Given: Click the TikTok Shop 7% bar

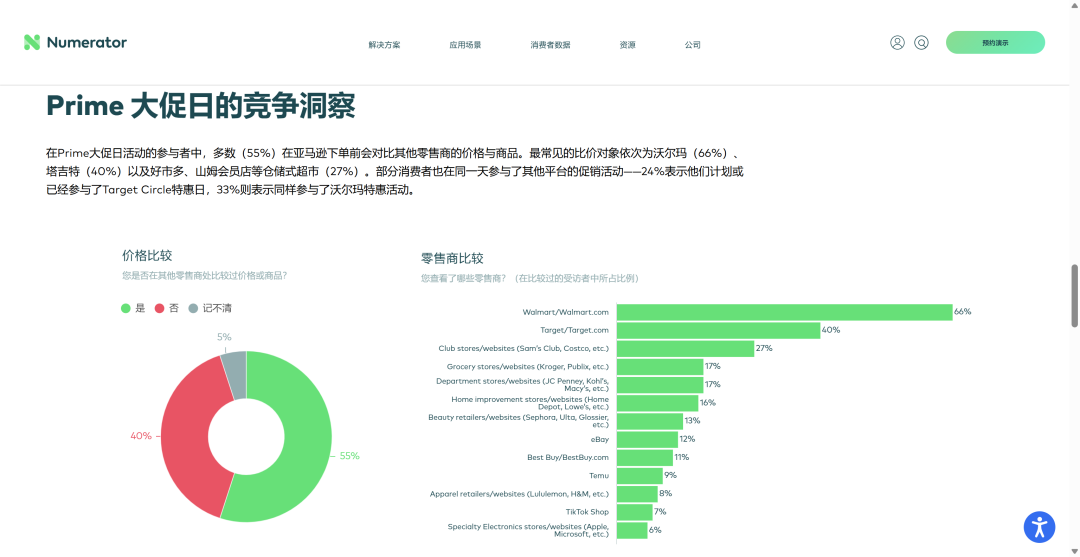Looking at the screenshot, I should click(x=634, y=512).
